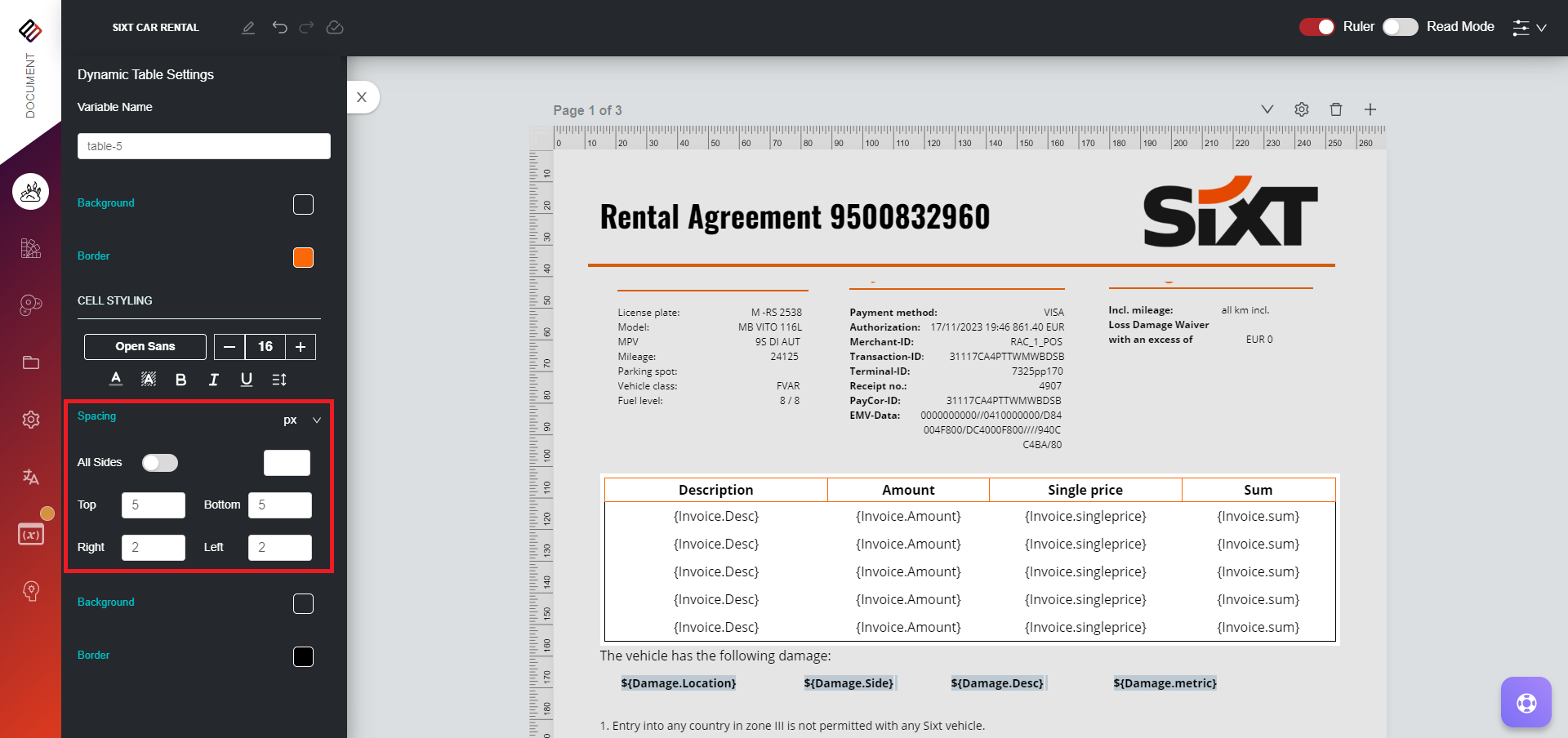Open the px spacing unit dropdown
Viewport: 1568px width, 738px height.
pyautogui.click(x=301, y=420)
